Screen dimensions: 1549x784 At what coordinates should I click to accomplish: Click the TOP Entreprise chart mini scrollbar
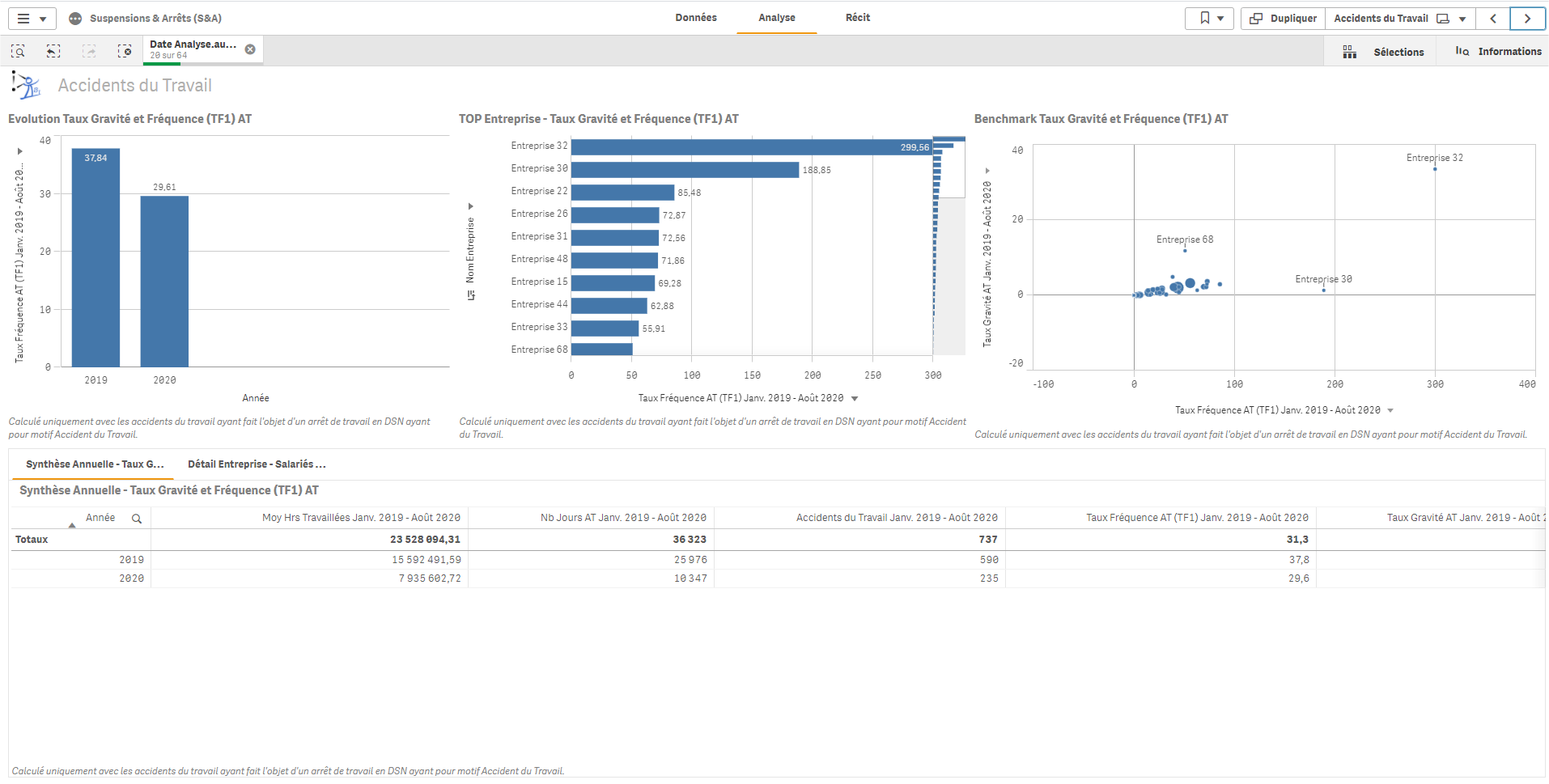coord(948,243)
